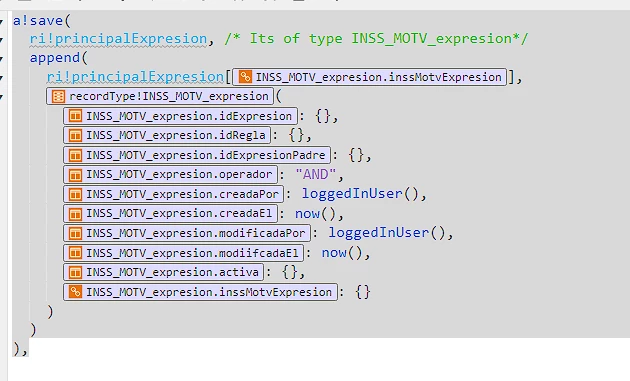Click the empty braces after idExpresionPadre
Image resolution: width=630 pixels, height=381 pixels.
pyautogui.click(x=356, y=155)
